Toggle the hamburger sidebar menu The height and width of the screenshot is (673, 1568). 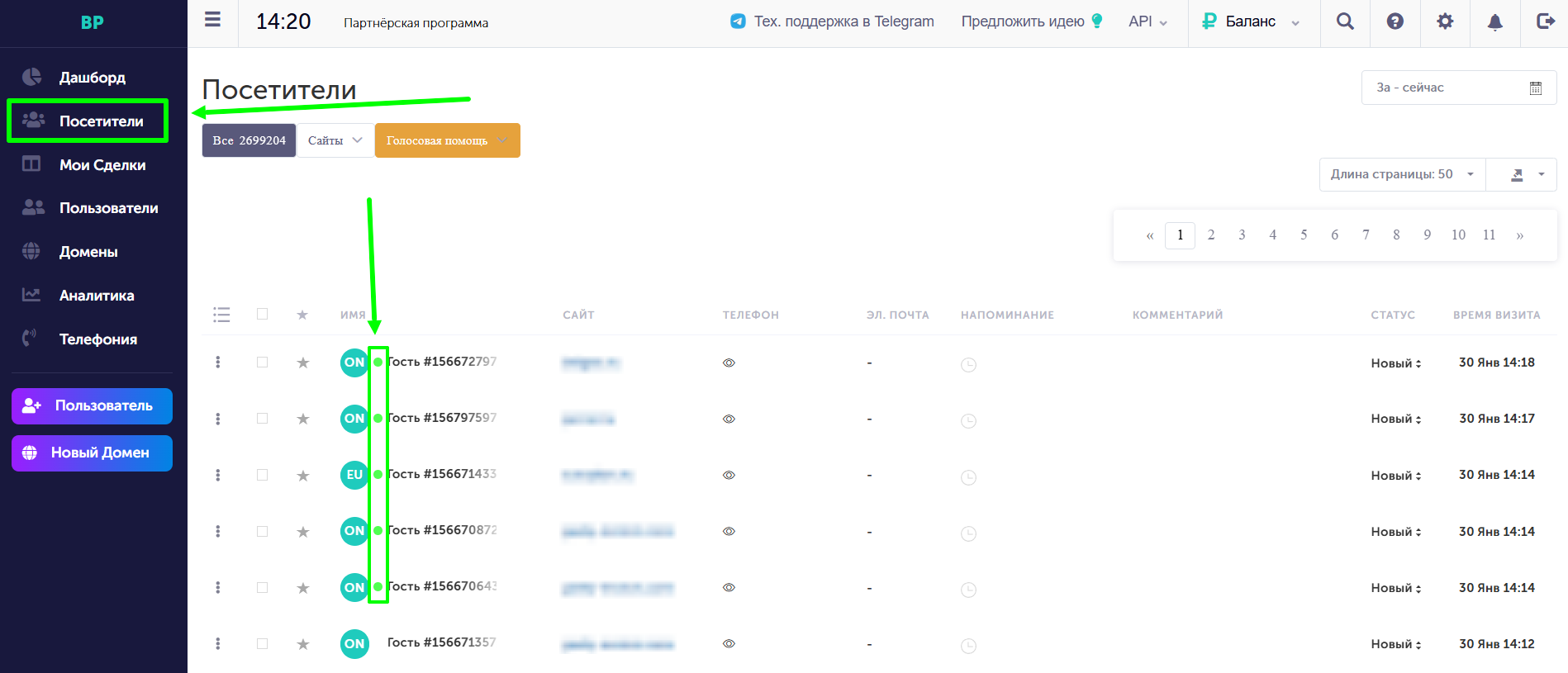click(x=212, y=20)
